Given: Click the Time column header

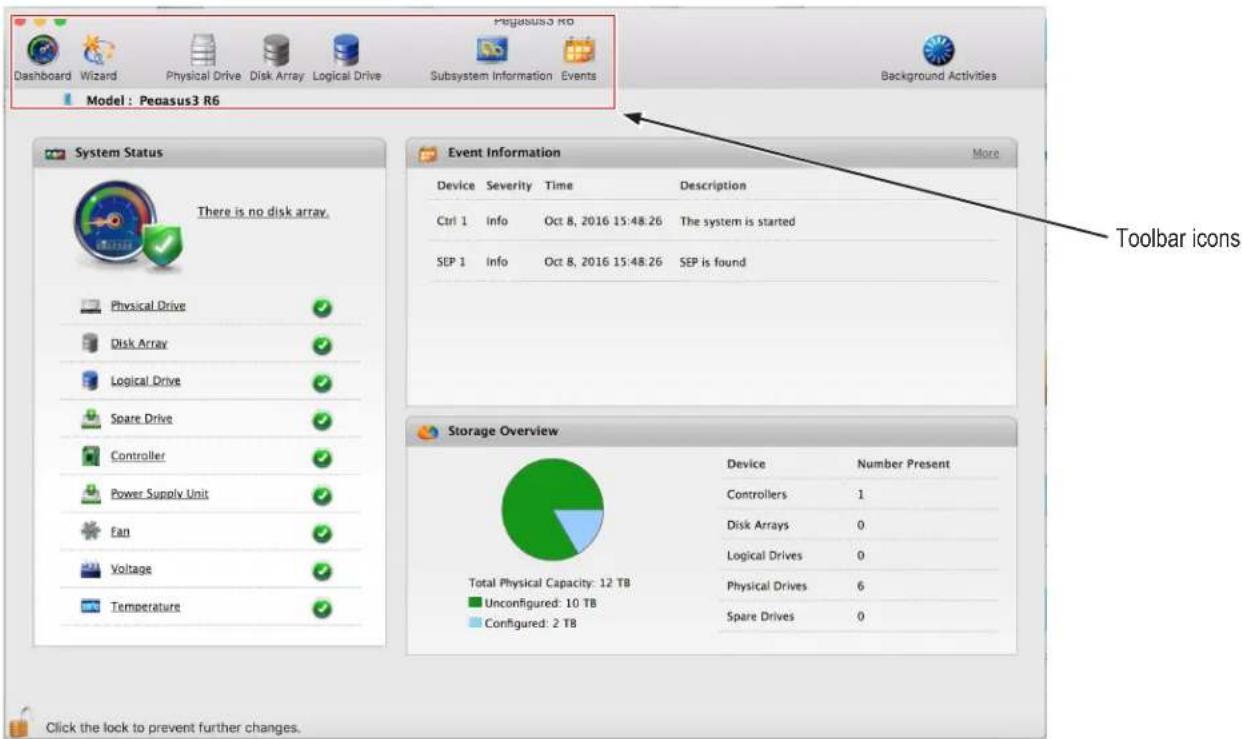Looking at the screenshot, I should coord(559,186).
